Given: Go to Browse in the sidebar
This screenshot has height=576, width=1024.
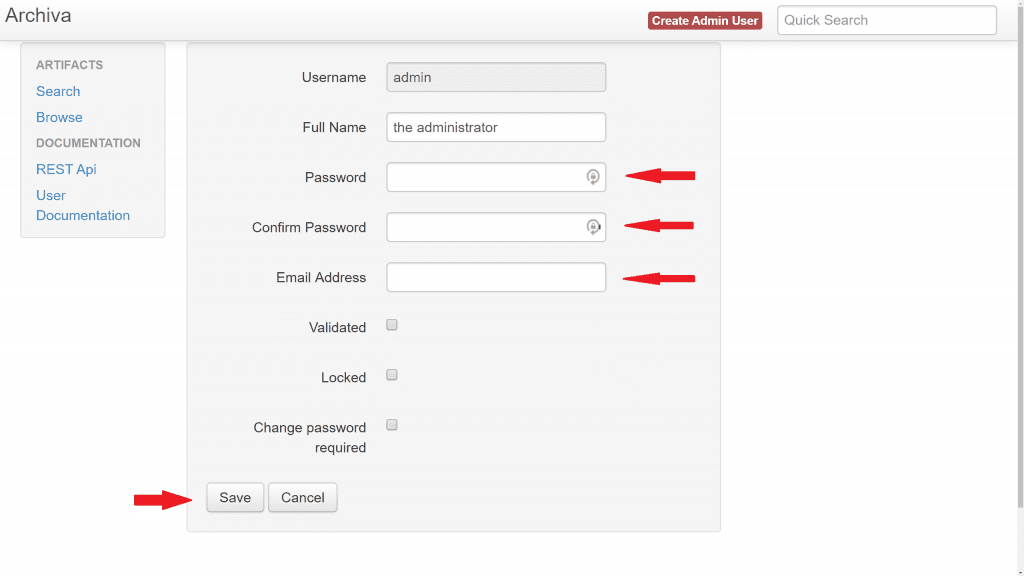Looking at the screenshot, I should coord(59,117).
